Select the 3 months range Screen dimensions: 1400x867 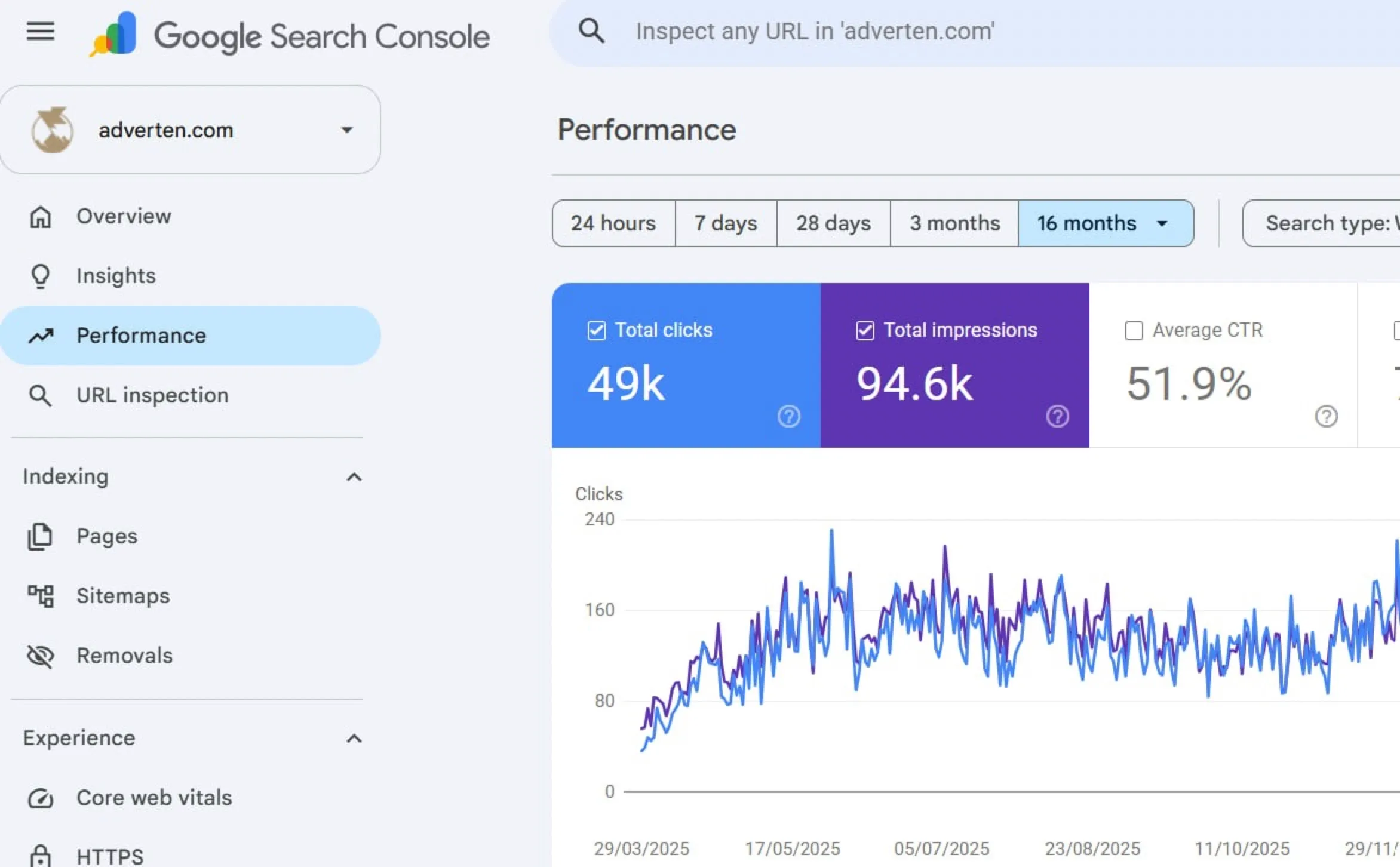(954, 223)
